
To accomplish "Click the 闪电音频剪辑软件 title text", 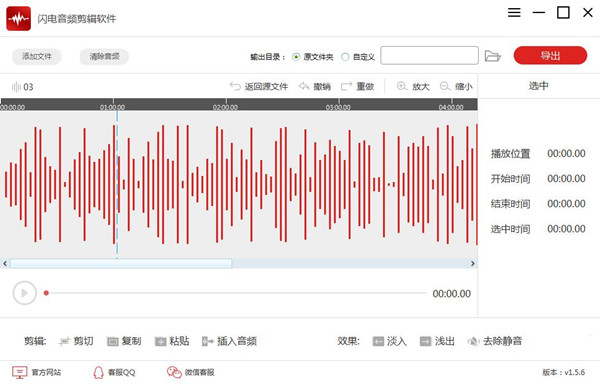I will click(x=77, y=19).
